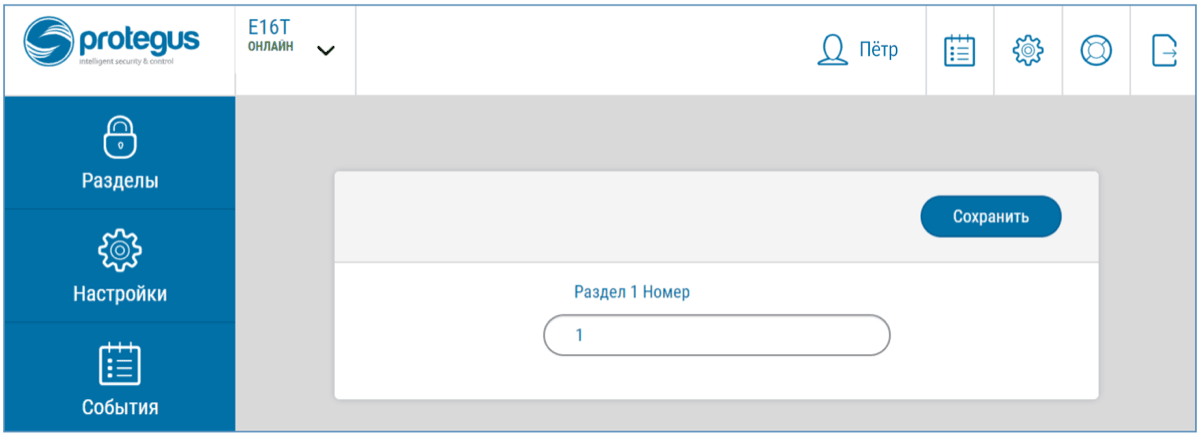Screen dimensions: 1200x437
Task: Click the gear icon in sidebar
Action: pos(120,250)
